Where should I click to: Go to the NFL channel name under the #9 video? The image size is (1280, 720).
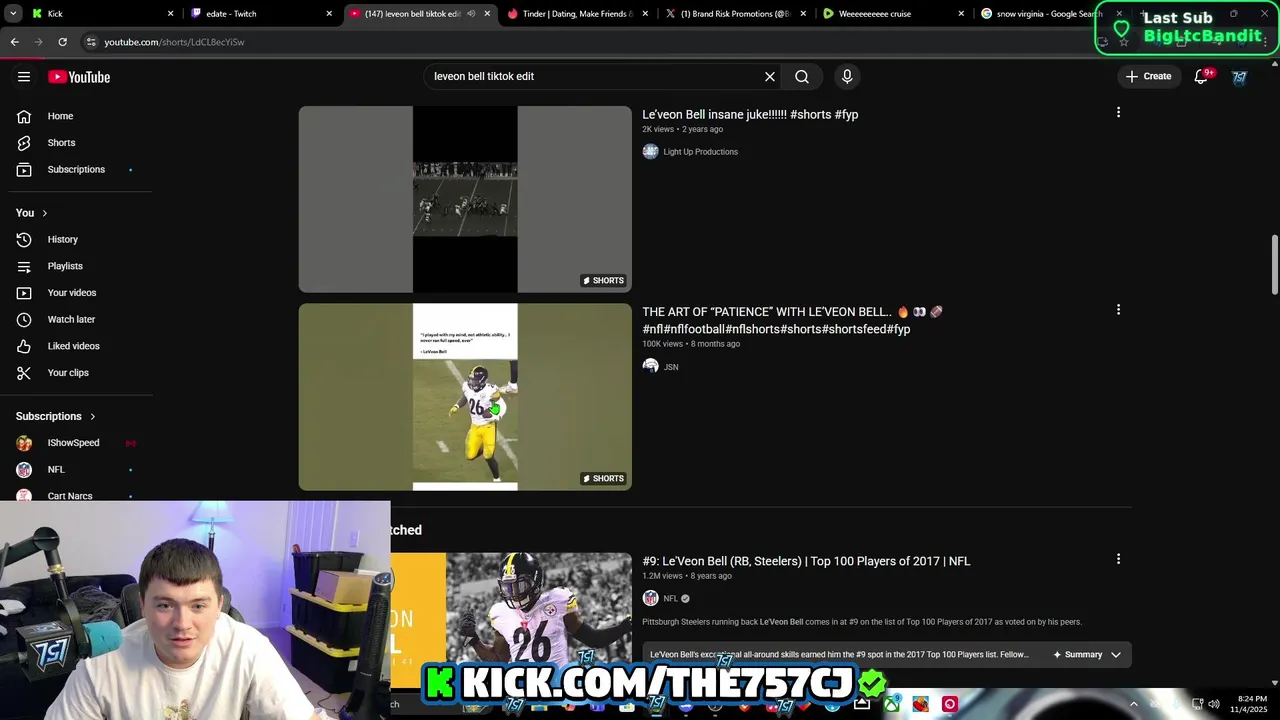670,599
